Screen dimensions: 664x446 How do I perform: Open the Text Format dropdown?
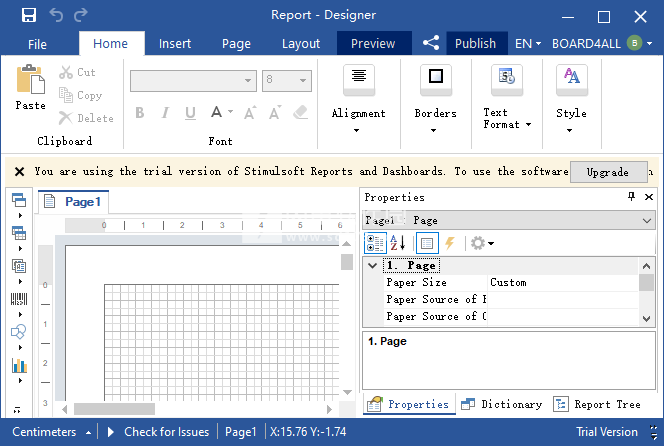tap(507, 97)
